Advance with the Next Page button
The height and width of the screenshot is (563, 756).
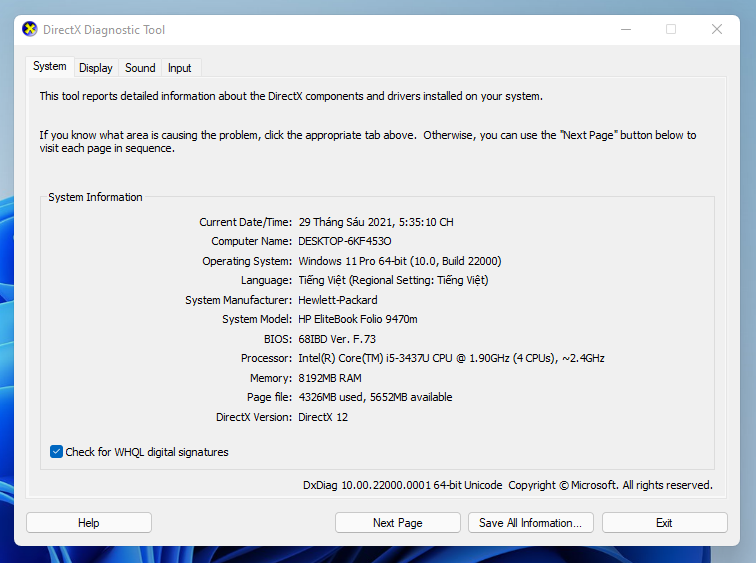pyautogui.click(x=398, y=523)
